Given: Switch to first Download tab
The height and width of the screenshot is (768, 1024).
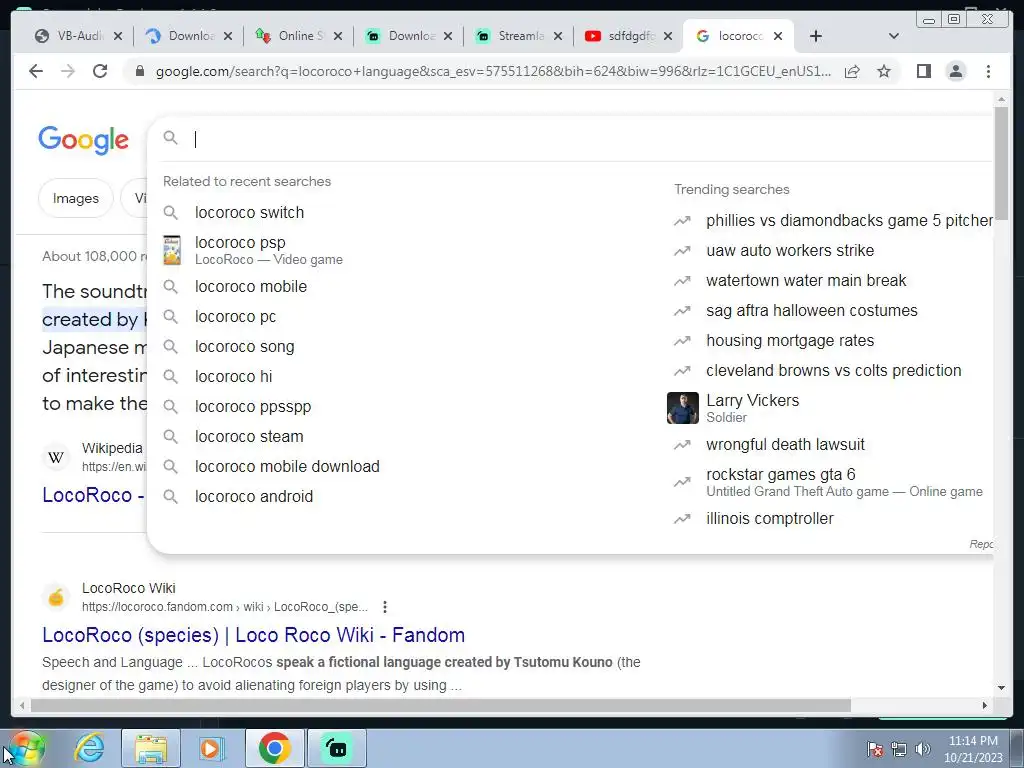Looking at the screenshot, I should tap(183, 36).
